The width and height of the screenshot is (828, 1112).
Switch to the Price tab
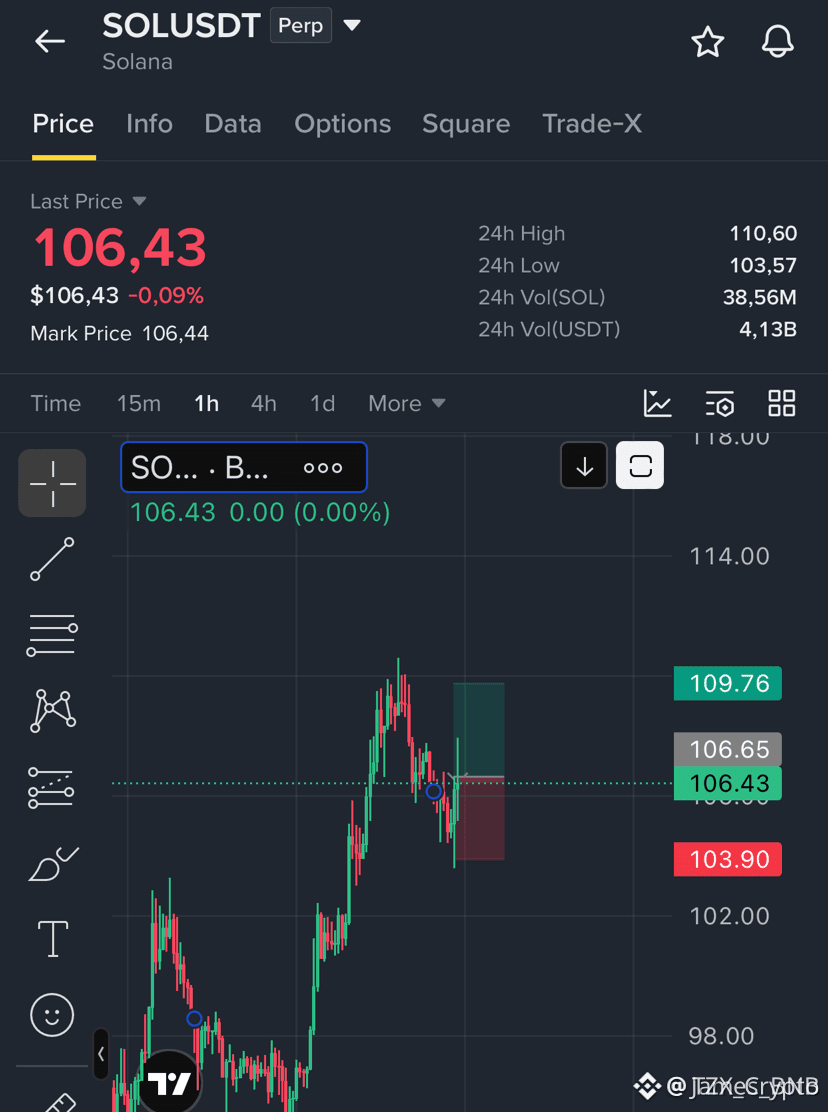[x=63, y=124]
